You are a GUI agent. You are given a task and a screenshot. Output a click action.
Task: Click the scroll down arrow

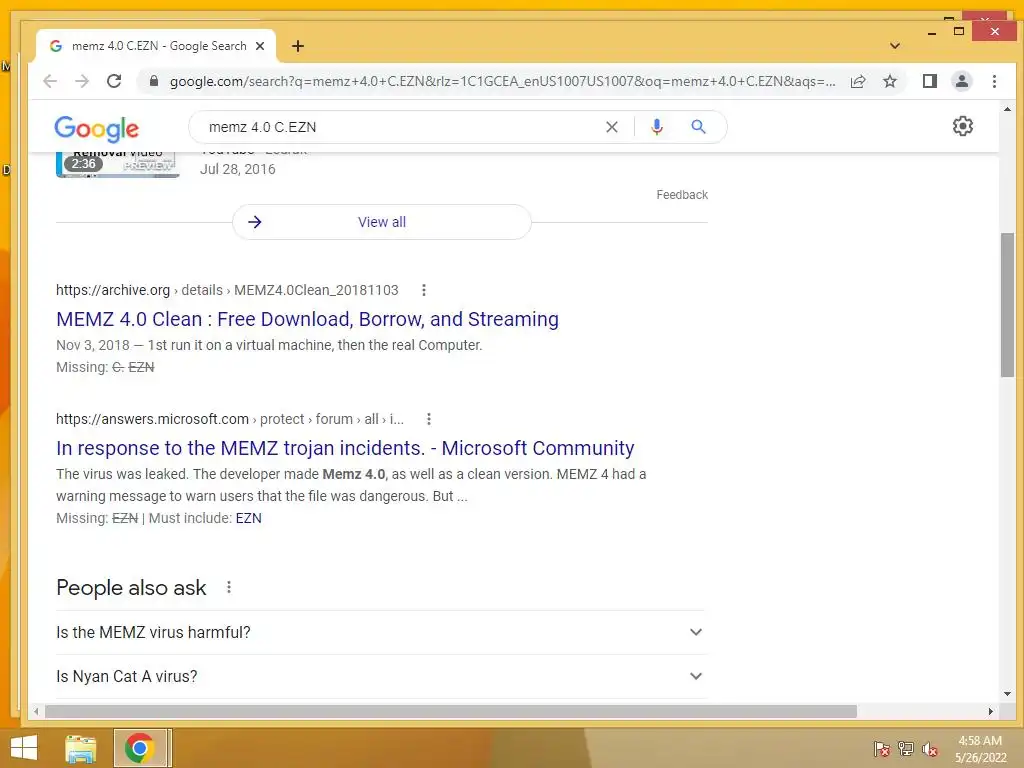tap(1007, 694)
